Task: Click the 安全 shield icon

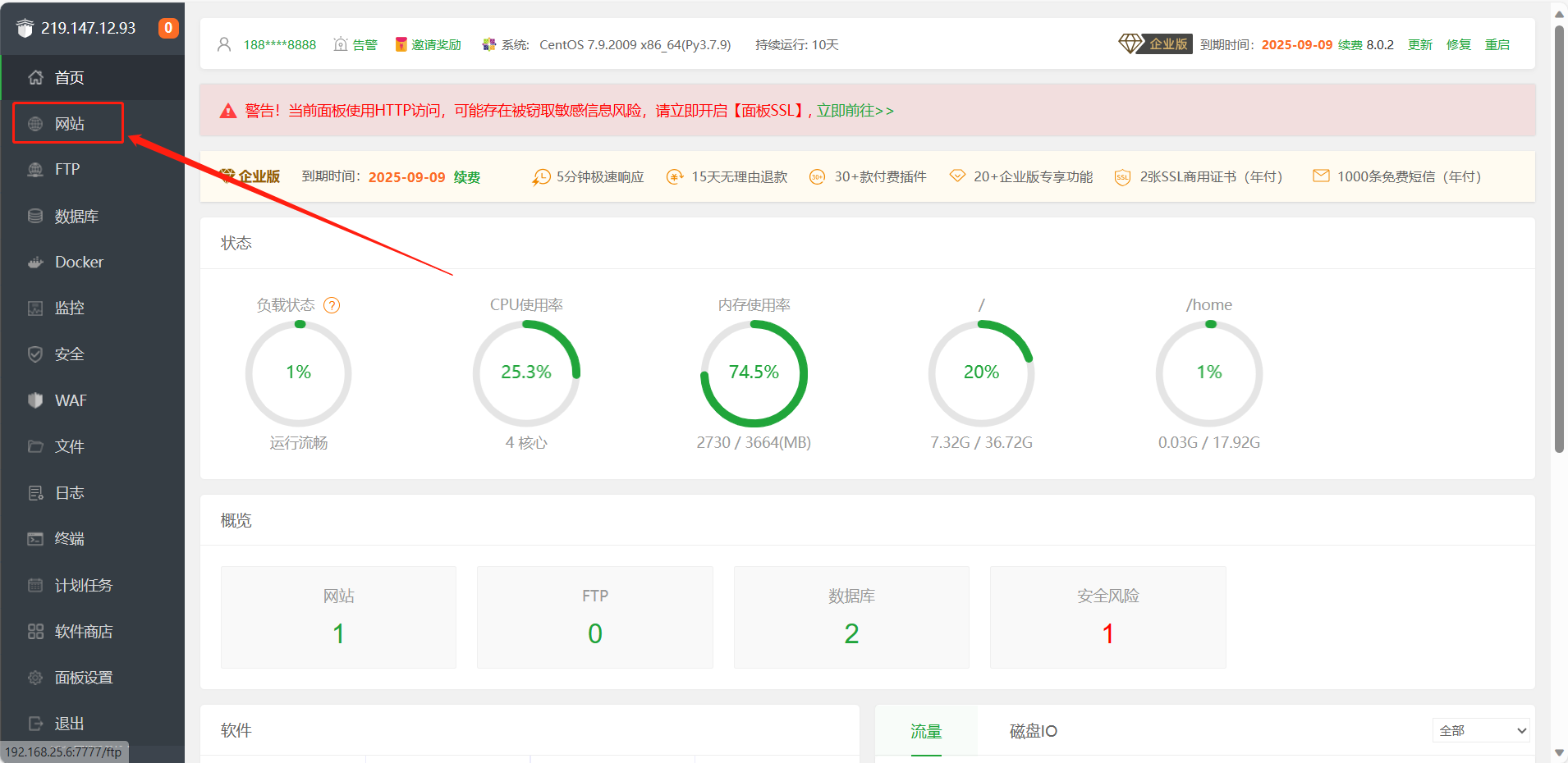Action: (35, 354)
